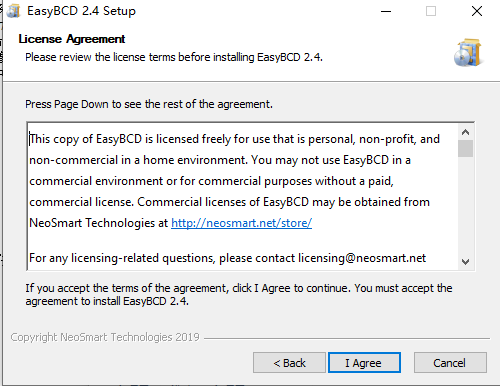Click the EasyBCD setup icon in title bar
Viewport: 500px width, 386px height.
[13, 11]
